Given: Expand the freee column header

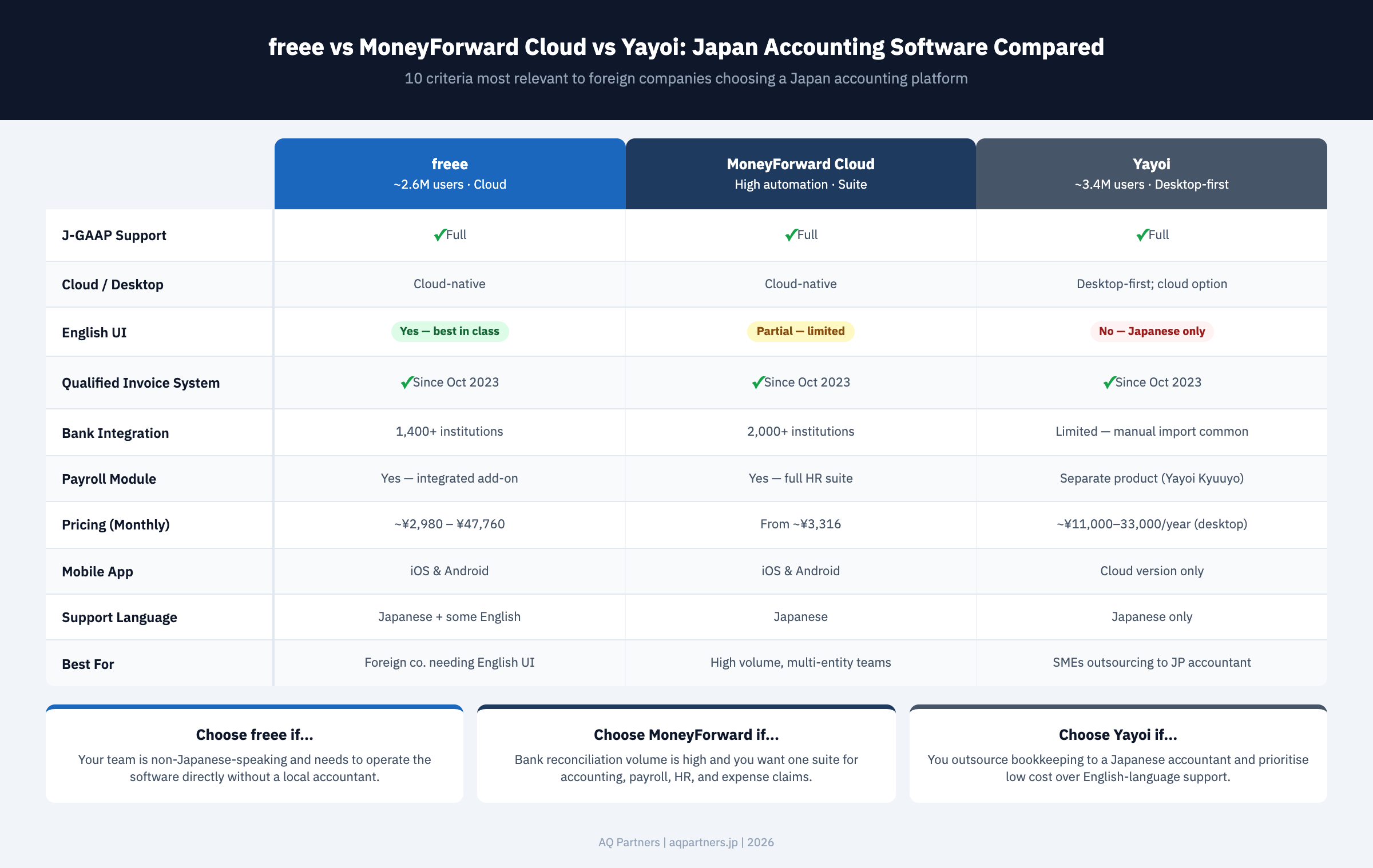Looking at the screenshot, I should pos(450,173).
